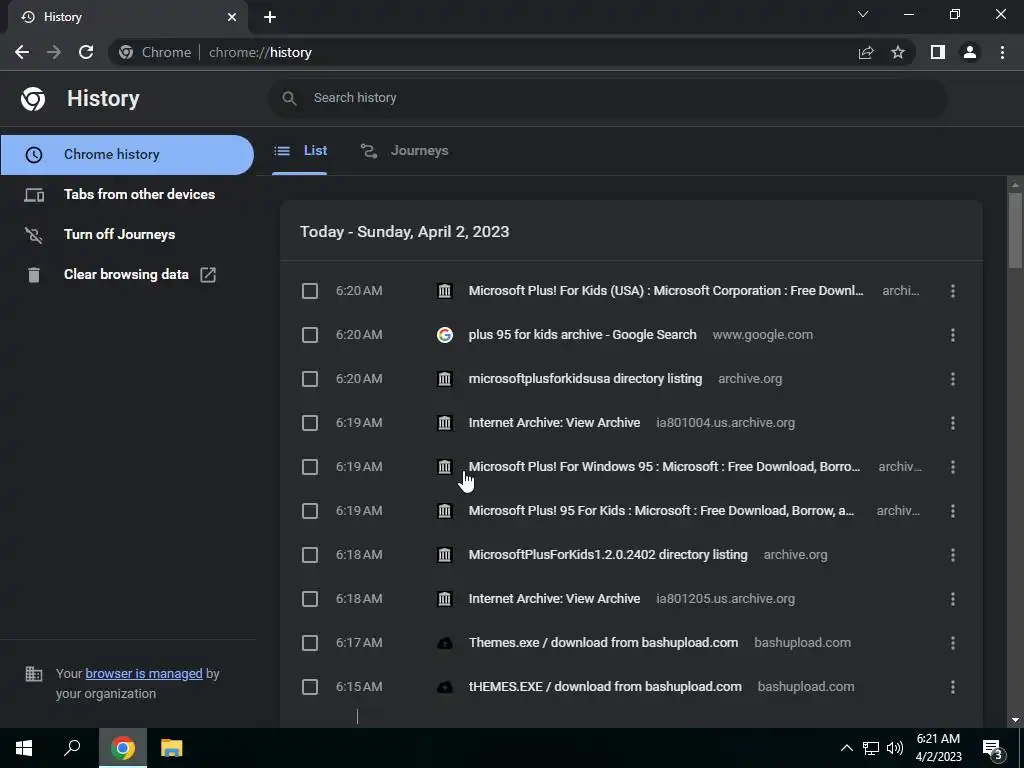The height and width of the screenshot is (768, 1024).
Task: Open actions menu for plus 95 Google Search
Action: [x=953, y=335]
